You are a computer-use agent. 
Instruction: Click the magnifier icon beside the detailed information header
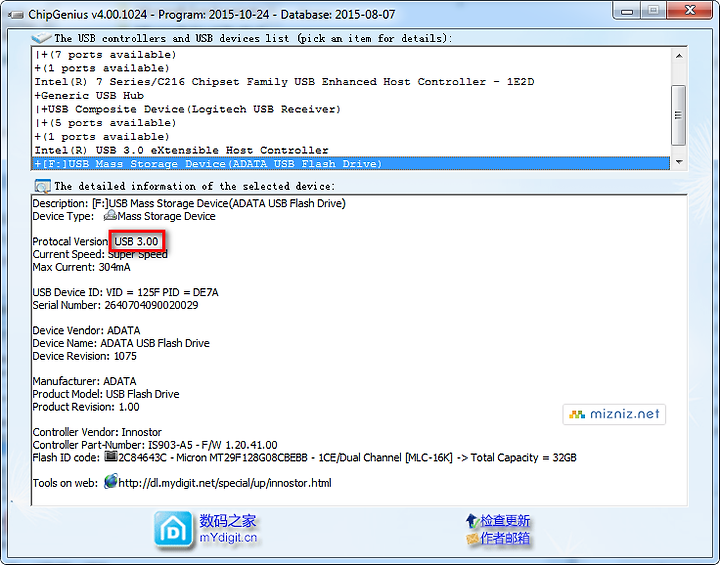42,186
